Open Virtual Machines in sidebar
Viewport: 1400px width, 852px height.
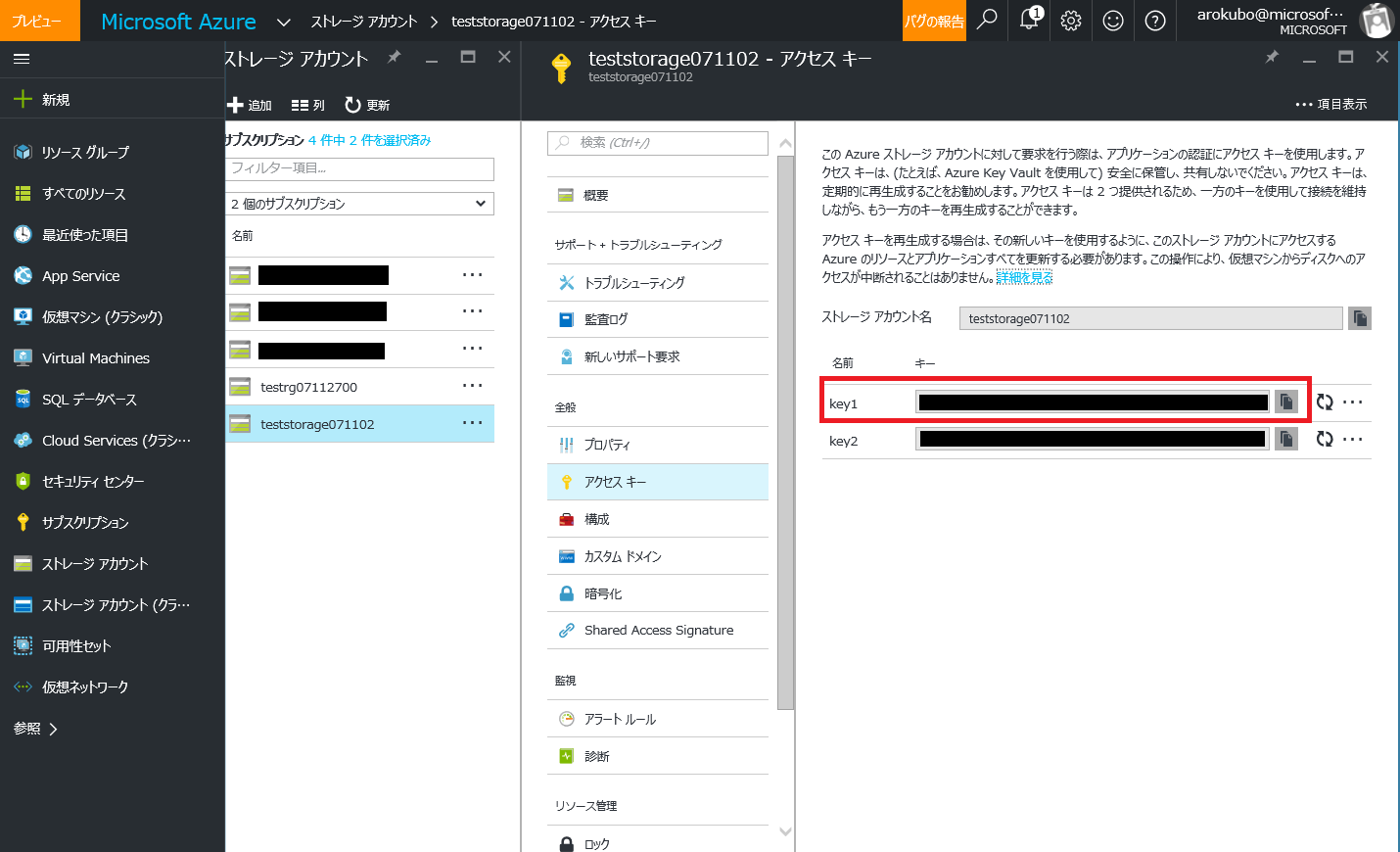click(113, 357)
